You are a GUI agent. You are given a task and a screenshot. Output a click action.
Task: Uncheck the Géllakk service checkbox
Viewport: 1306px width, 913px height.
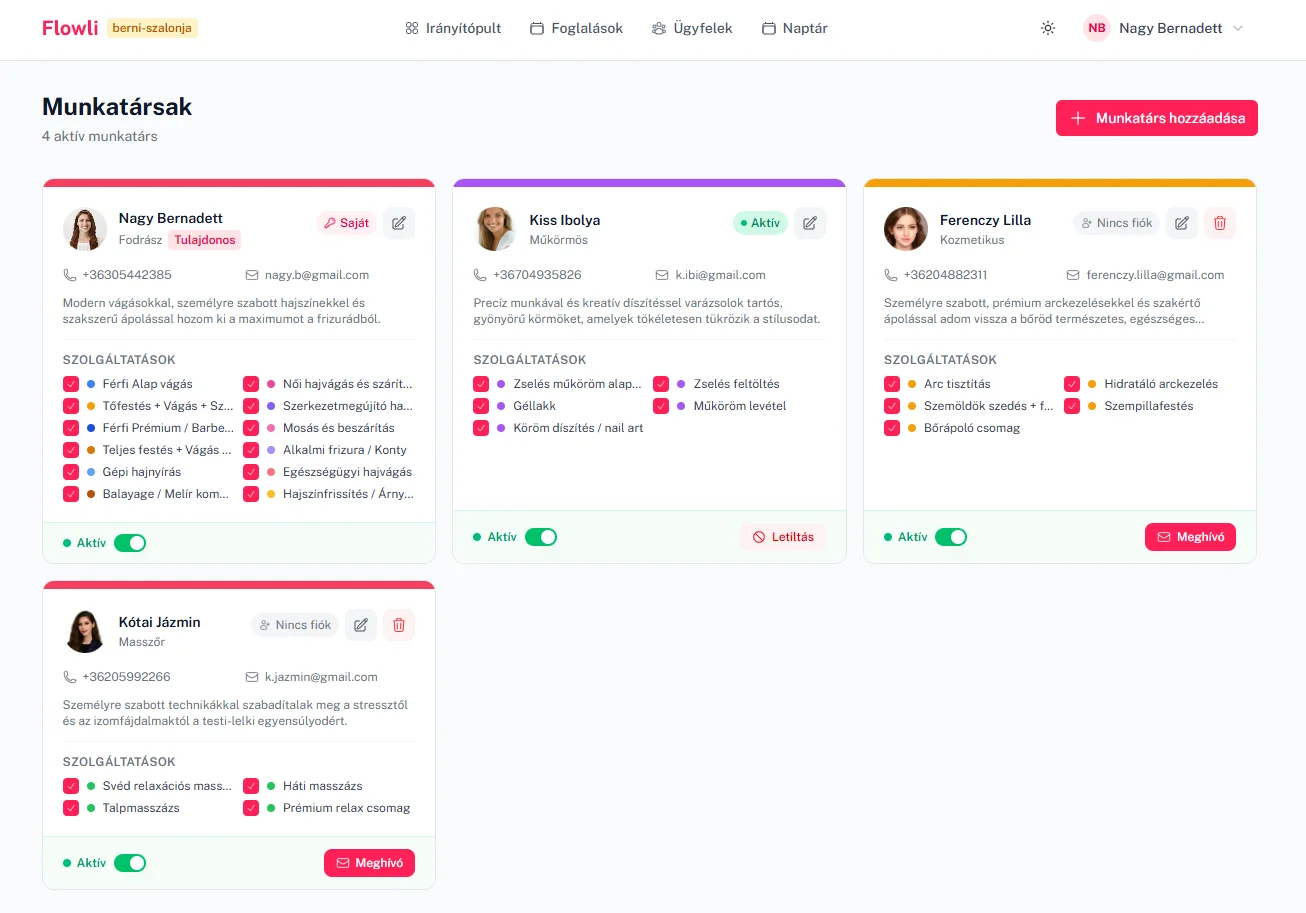[481, 406]
